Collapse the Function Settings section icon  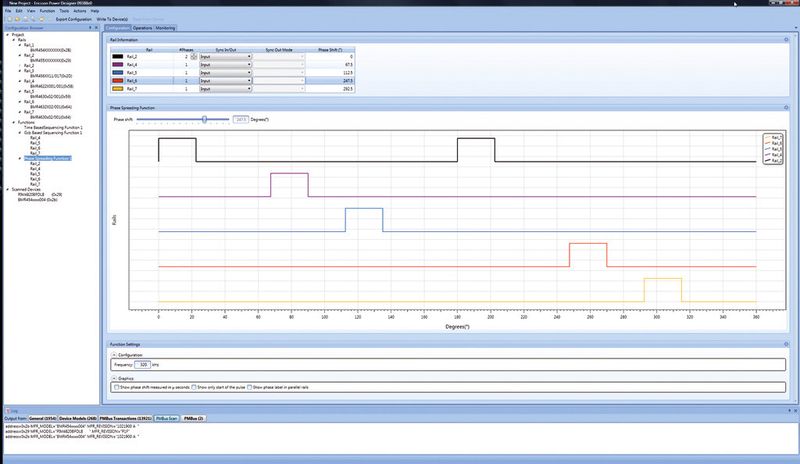pyautogui.click(x=786, y=344)
